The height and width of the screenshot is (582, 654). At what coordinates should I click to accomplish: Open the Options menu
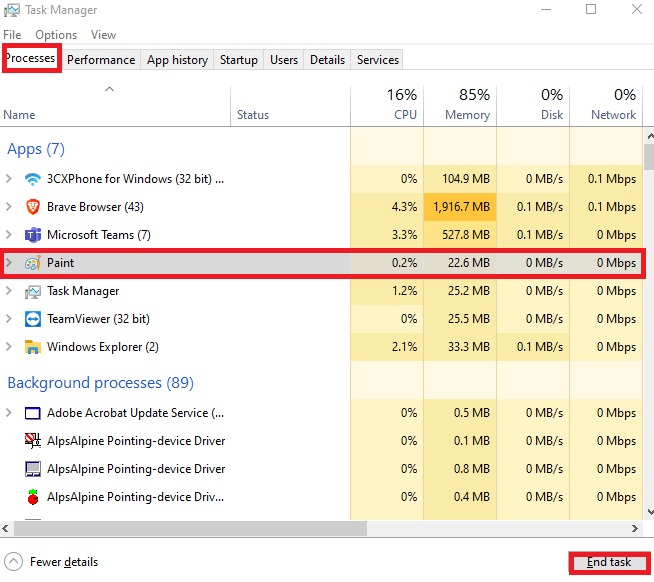point(56,35)
